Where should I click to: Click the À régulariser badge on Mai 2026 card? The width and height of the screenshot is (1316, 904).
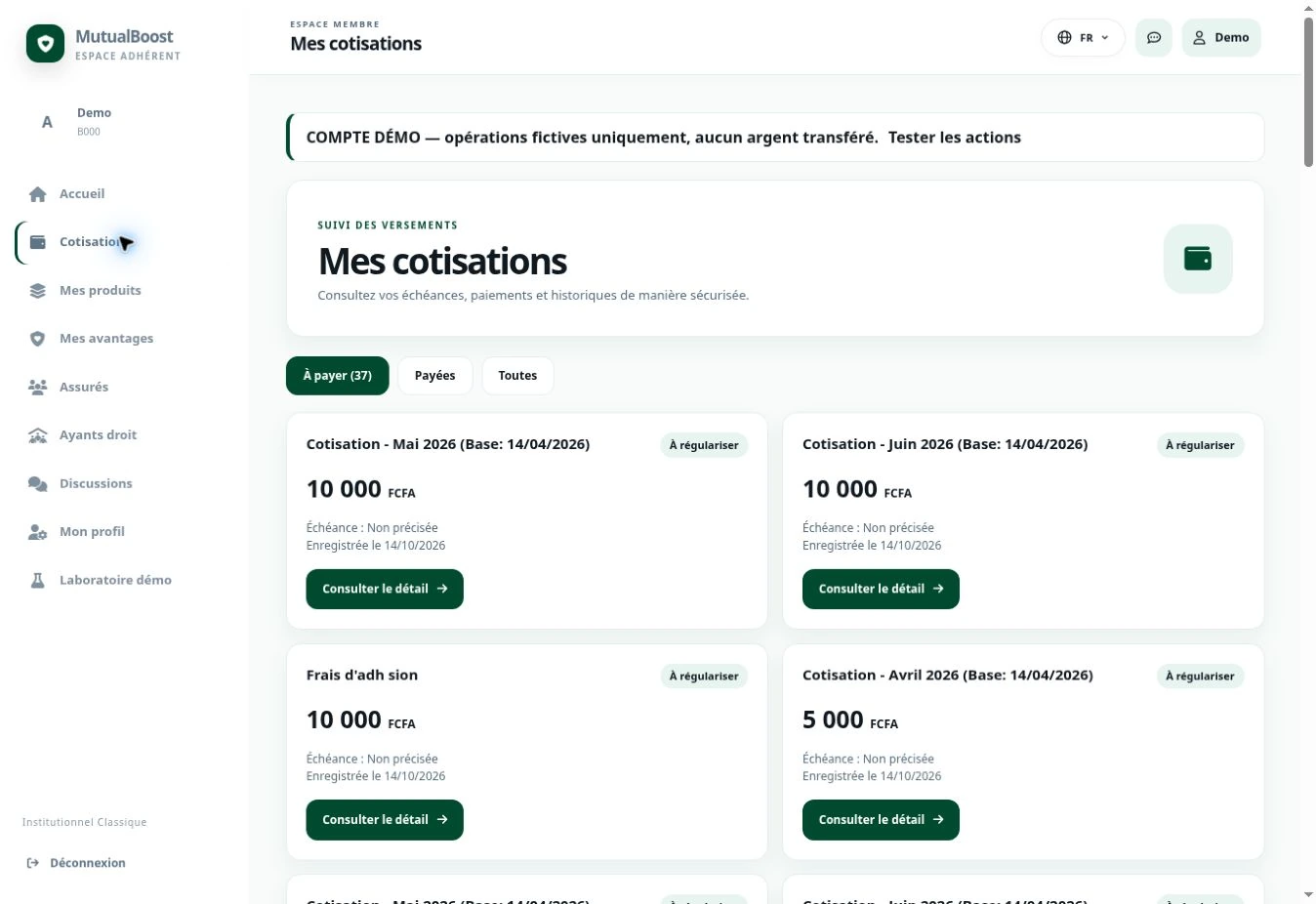click(x=704, y=445)
